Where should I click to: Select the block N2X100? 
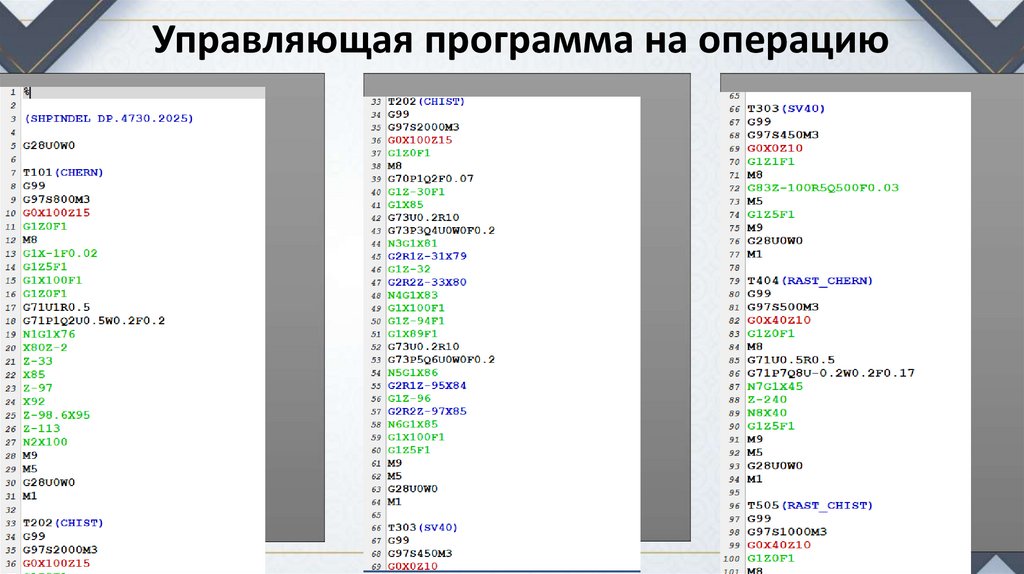(45, 442)
